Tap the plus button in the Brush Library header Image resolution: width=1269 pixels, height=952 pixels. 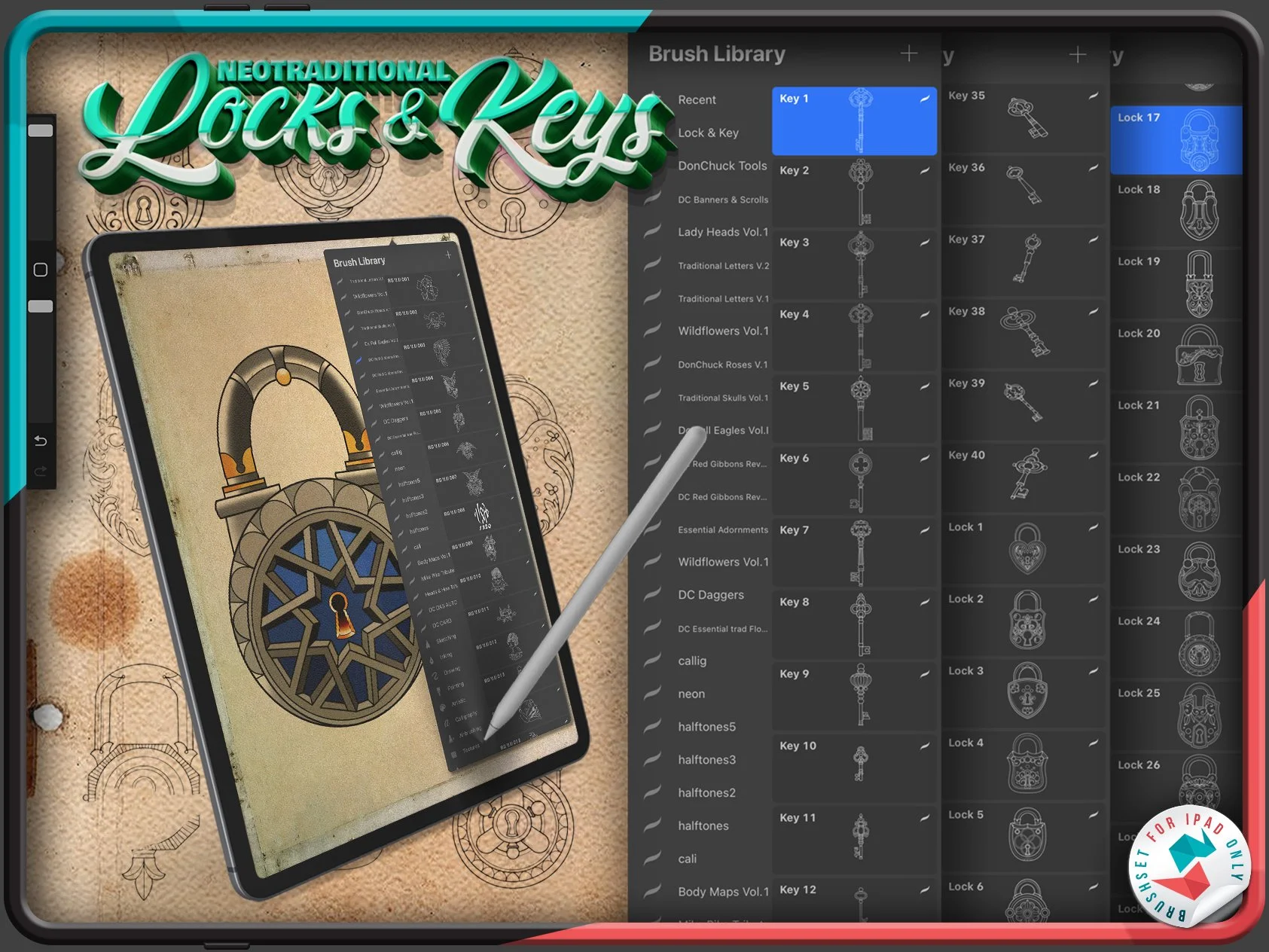click(910, 53)
